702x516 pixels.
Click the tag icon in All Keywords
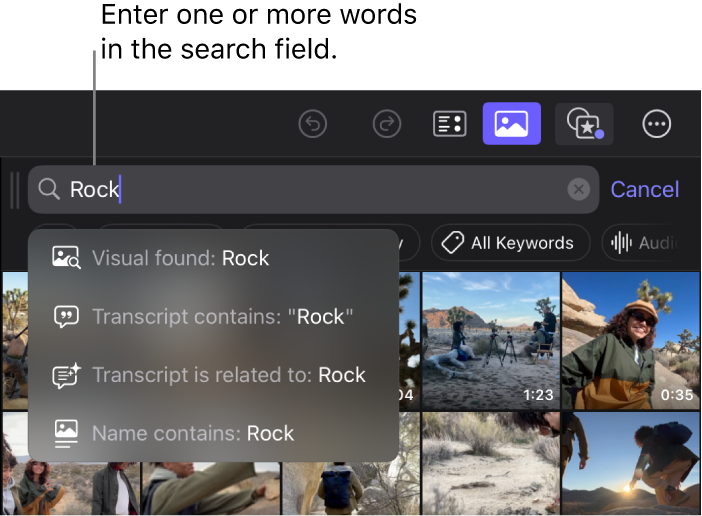pyautogui.click(x=452, y=243)
